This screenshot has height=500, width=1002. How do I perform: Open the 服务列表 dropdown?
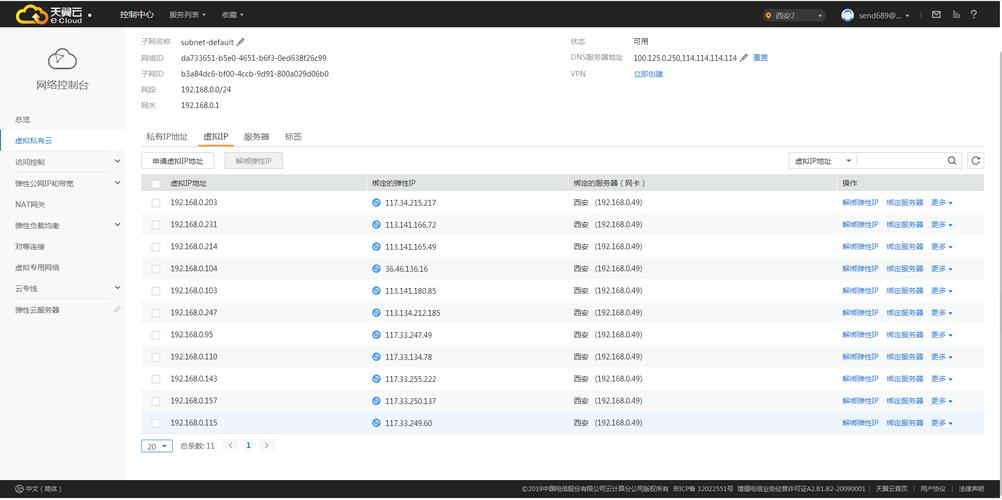click(188, 15)
